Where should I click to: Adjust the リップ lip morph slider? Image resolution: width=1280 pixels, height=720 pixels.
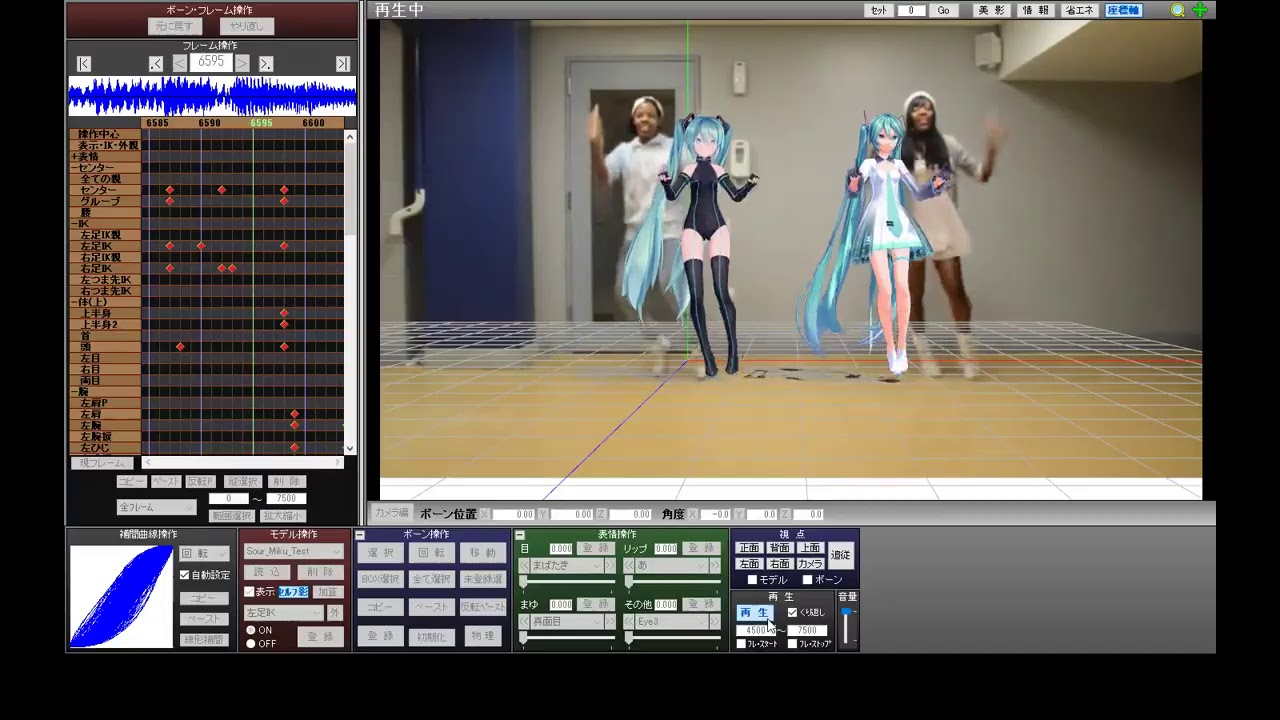pos(671,581)
